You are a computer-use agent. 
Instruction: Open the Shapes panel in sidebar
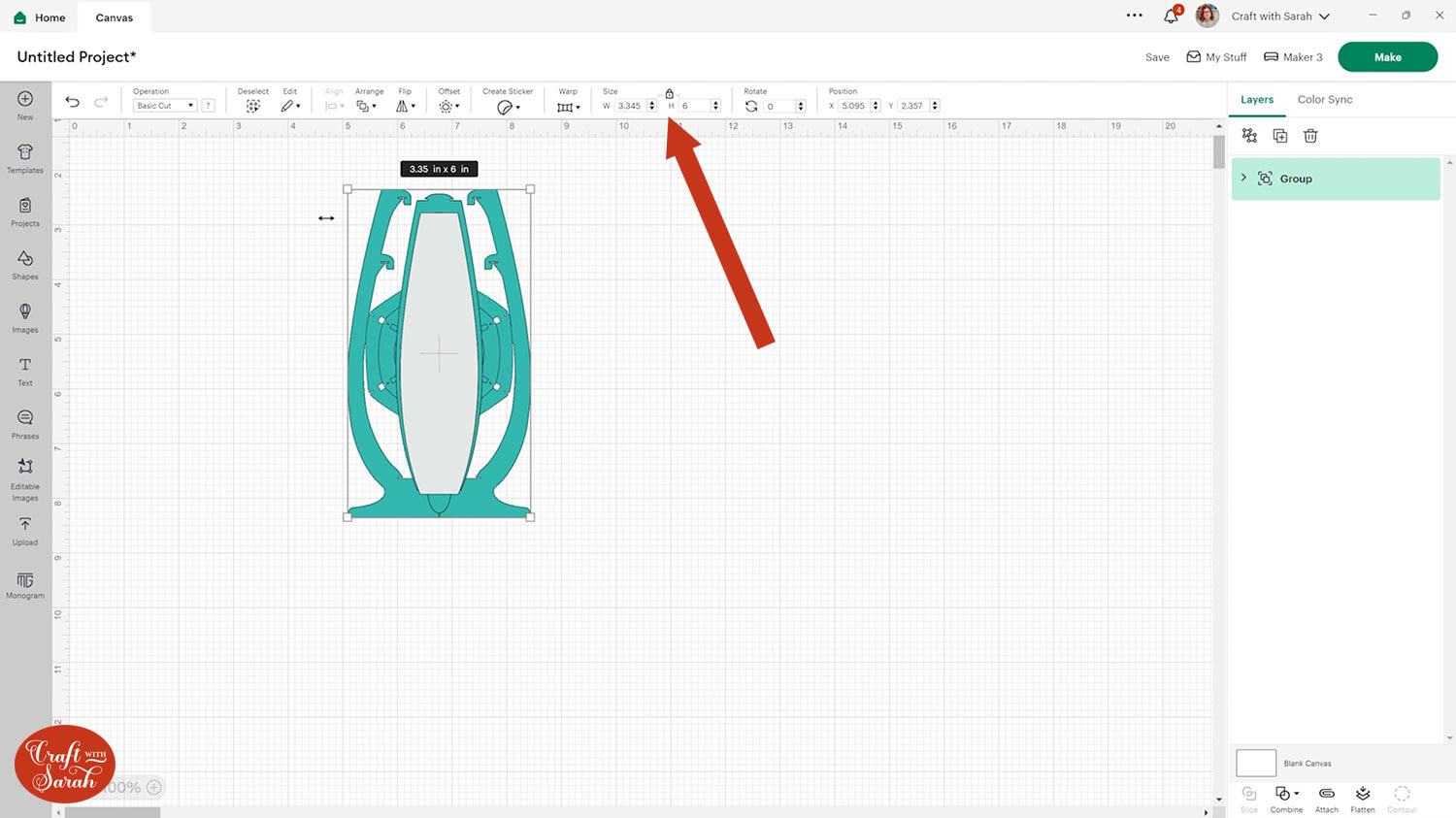(25, 263)
